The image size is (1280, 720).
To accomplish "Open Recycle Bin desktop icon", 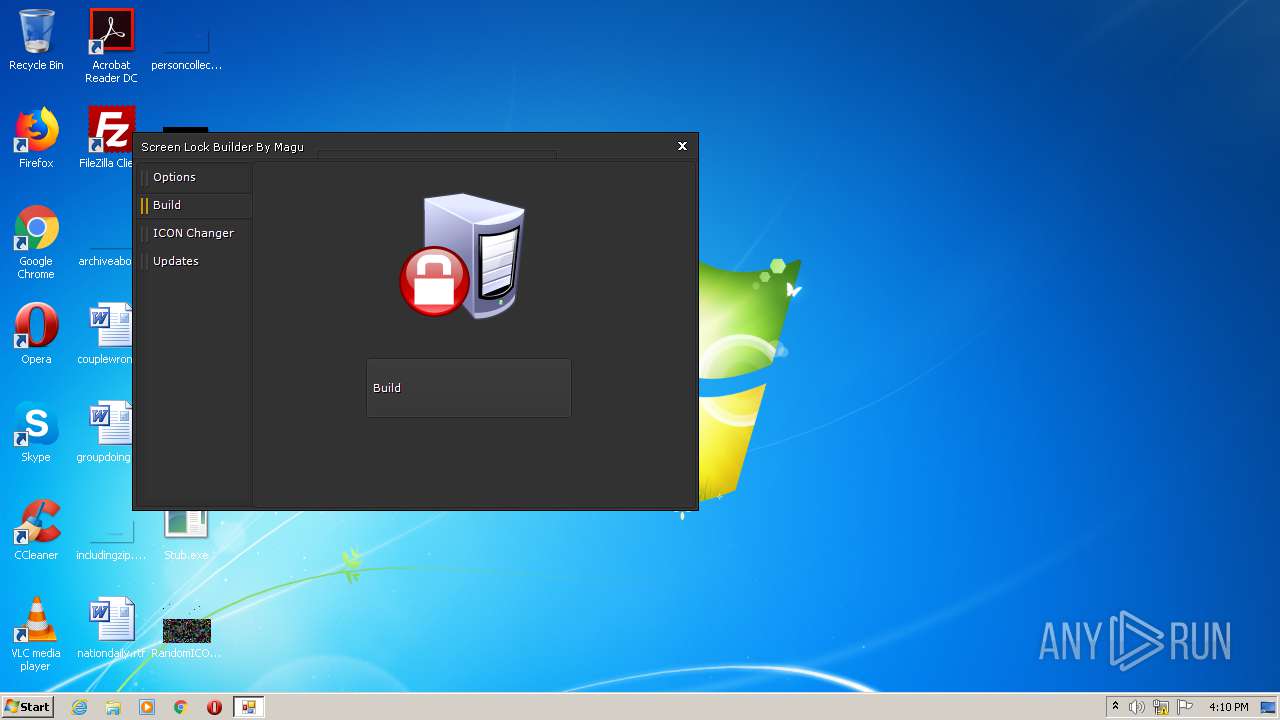I will point(36,41).
